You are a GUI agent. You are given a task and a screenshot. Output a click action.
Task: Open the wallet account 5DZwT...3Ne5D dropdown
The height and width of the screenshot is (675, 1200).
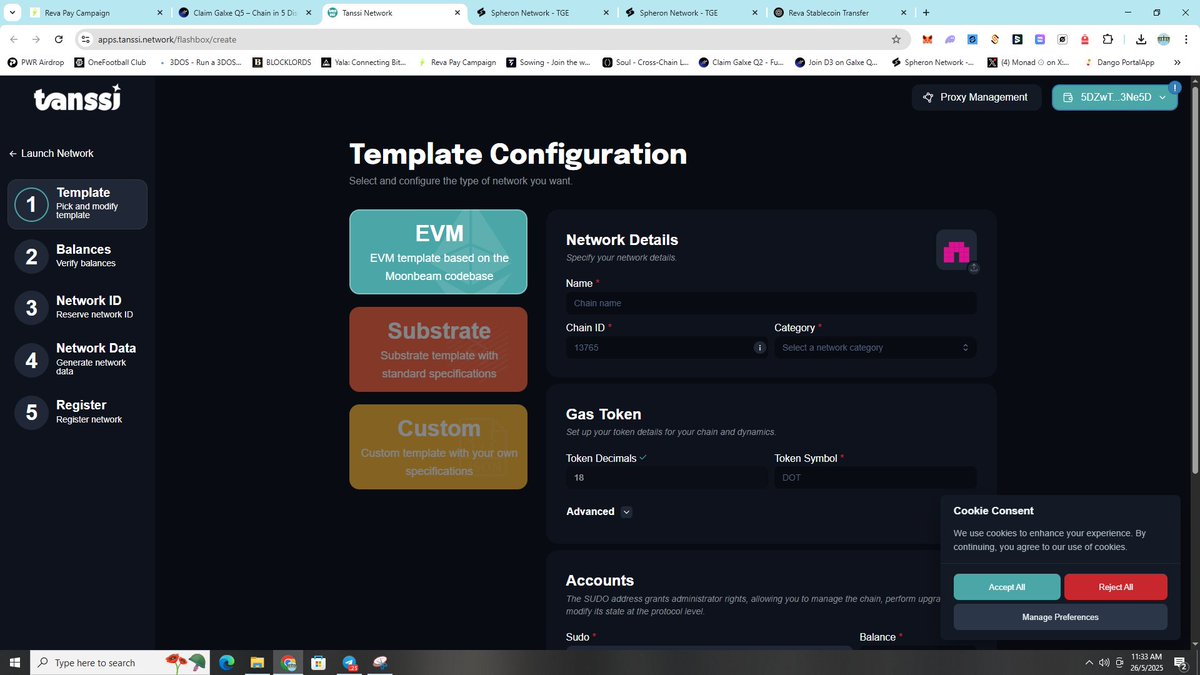tap(1115, 97)
